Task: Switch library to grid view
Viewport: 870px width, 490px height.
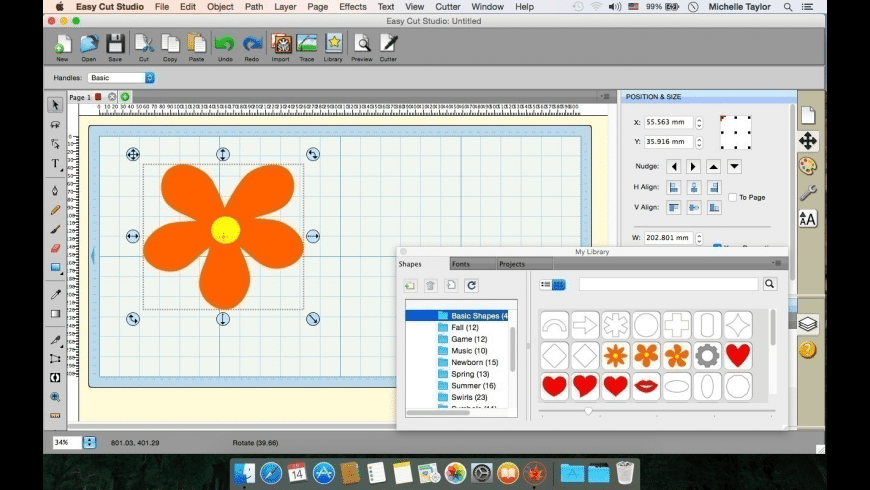Action: pos(559,285)
